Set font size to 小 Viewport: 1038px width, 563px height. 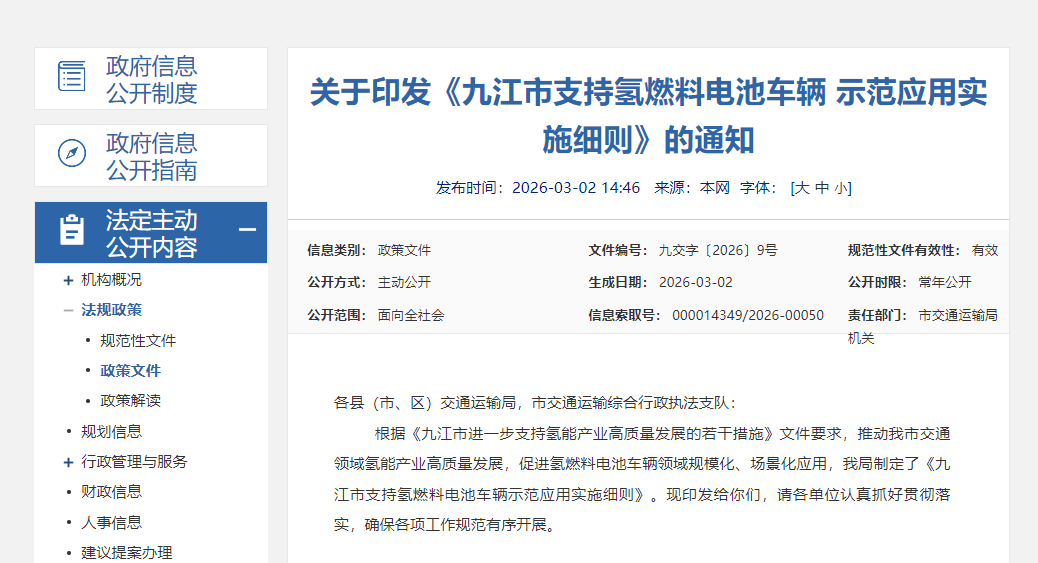[x=841, y=188]
